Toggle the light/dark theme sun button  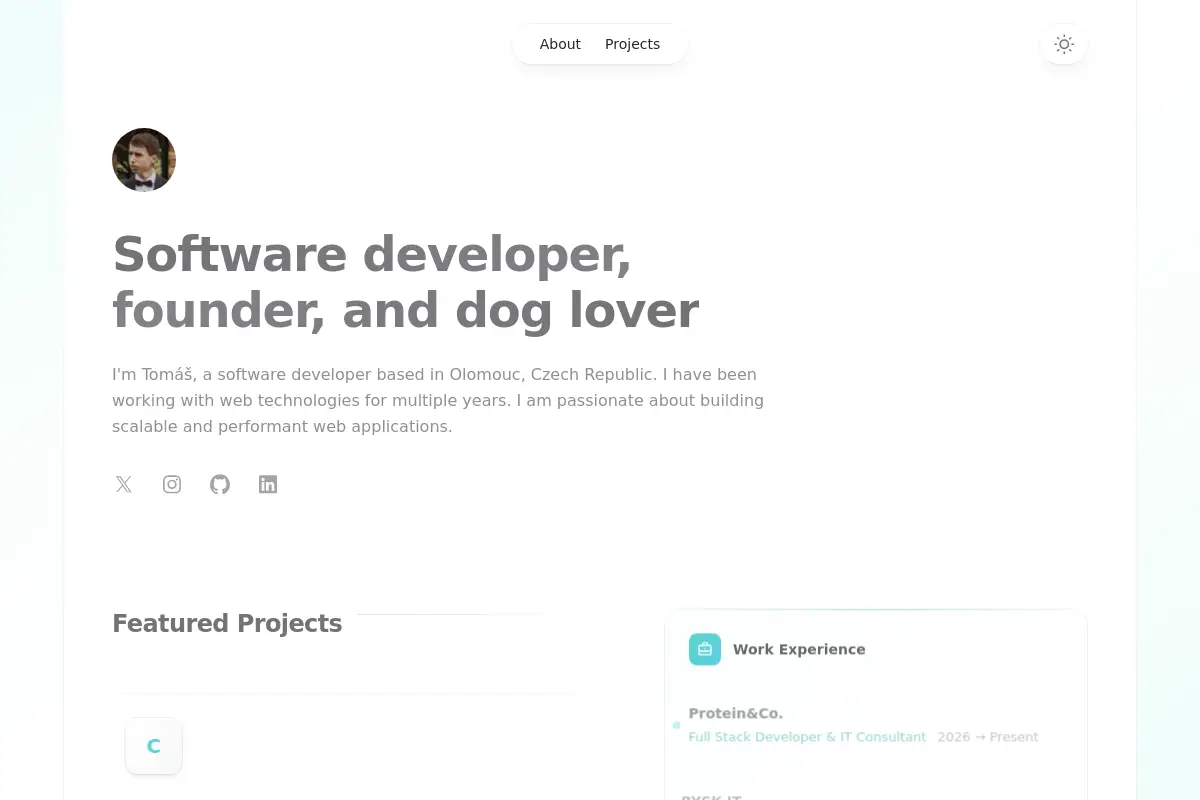(x=1064, y=44)
